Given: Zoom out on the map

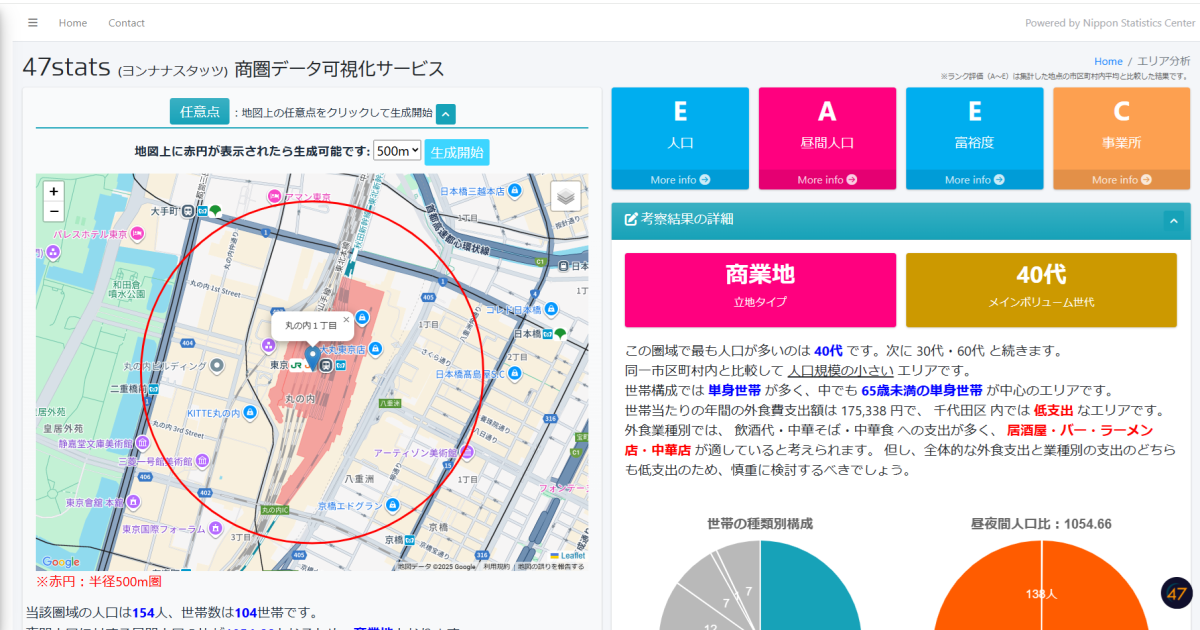Looking at the screenshot, I should coord(53,211).
